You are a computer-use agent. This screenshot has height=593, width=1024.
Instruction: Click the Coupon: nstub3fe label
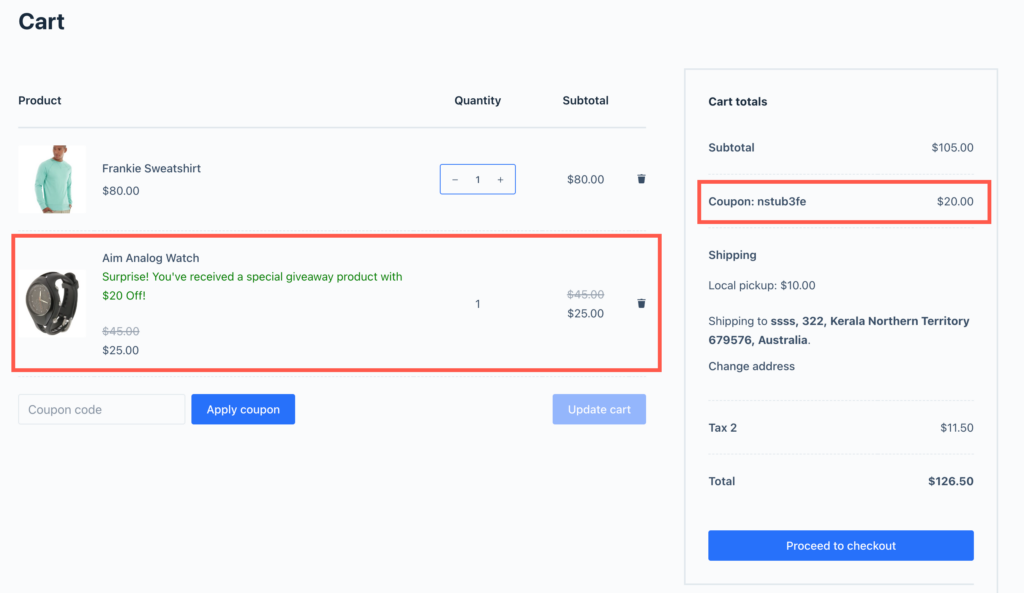click(757, 201)
